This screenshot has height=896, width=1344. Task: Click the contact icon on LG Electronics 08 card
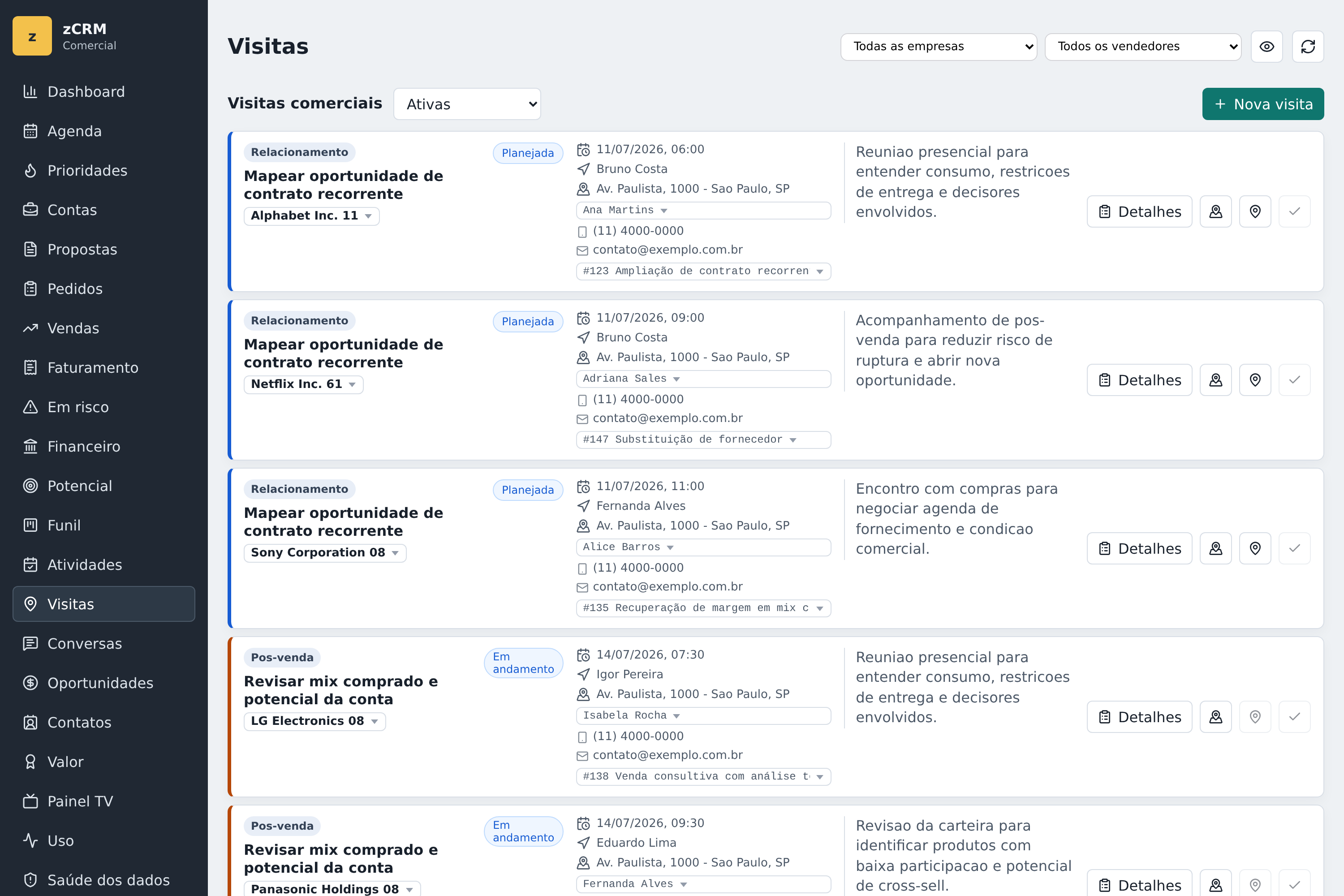coord(1215,716)
